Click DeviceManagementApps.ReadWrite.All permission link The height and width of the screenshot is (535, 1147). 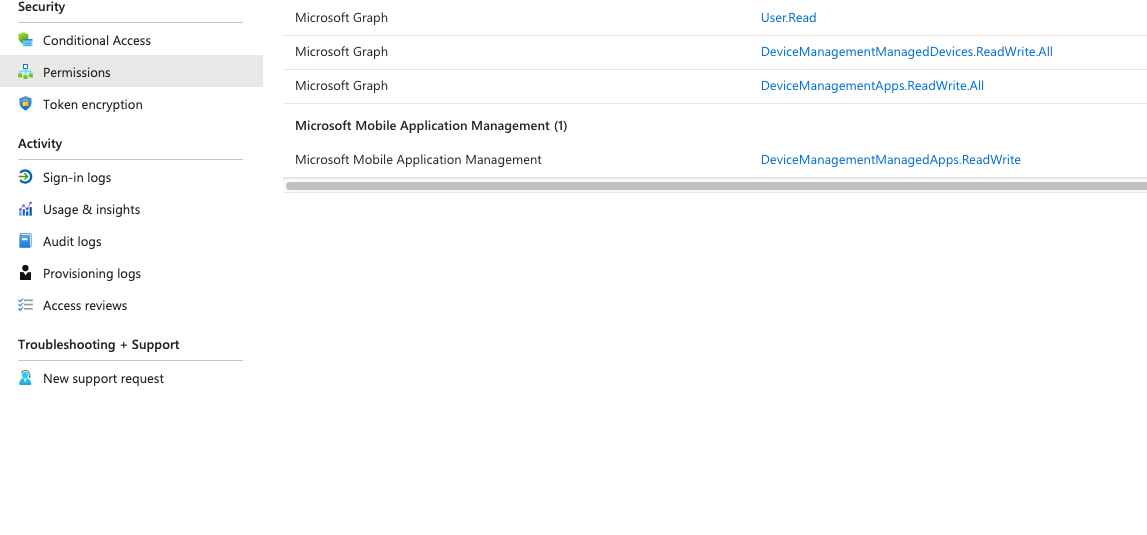click(x=872, y=86)
